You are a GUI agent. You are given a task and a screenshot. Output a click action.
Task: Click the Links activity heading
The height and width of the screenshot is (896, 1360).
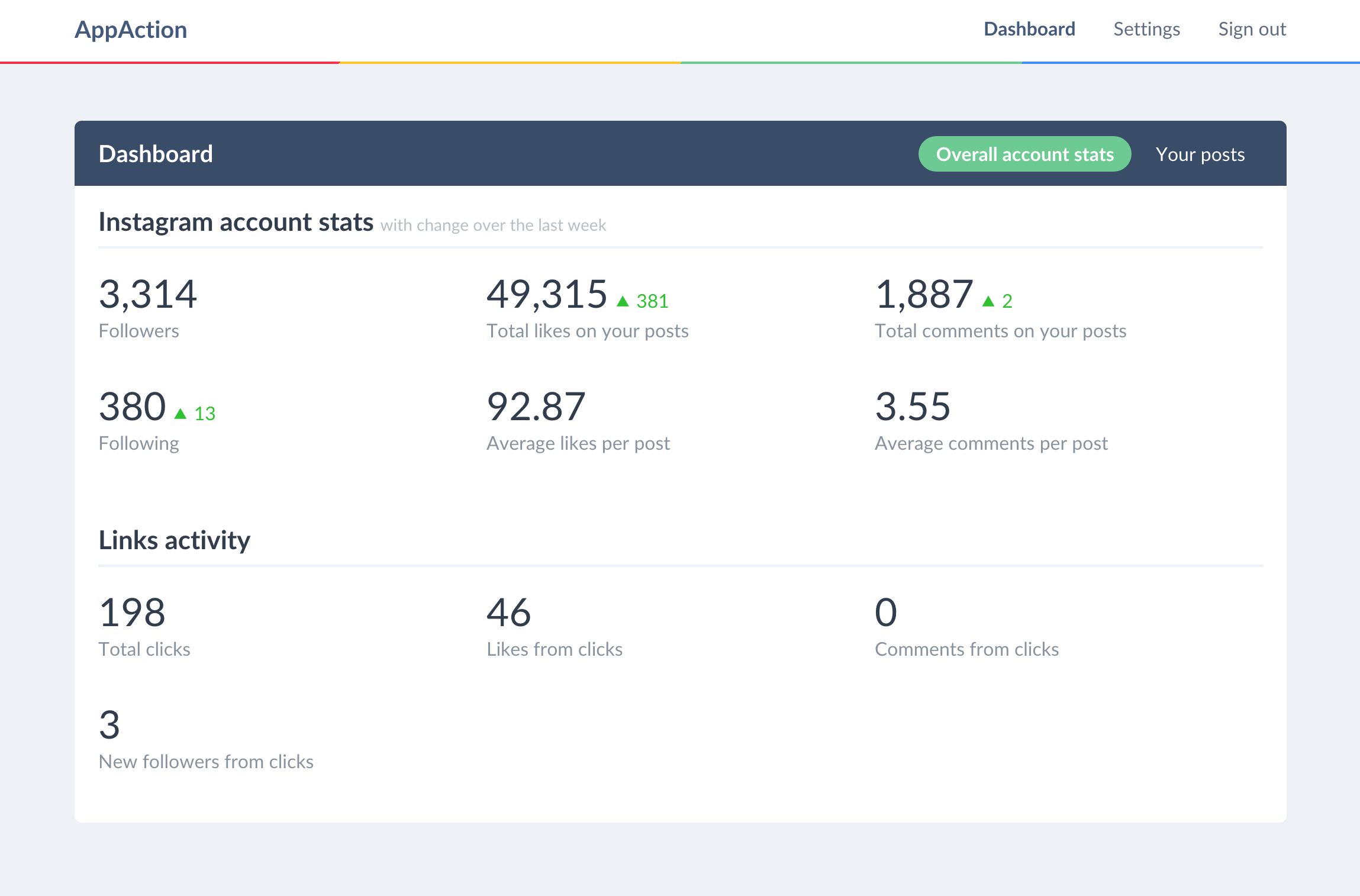174,540
